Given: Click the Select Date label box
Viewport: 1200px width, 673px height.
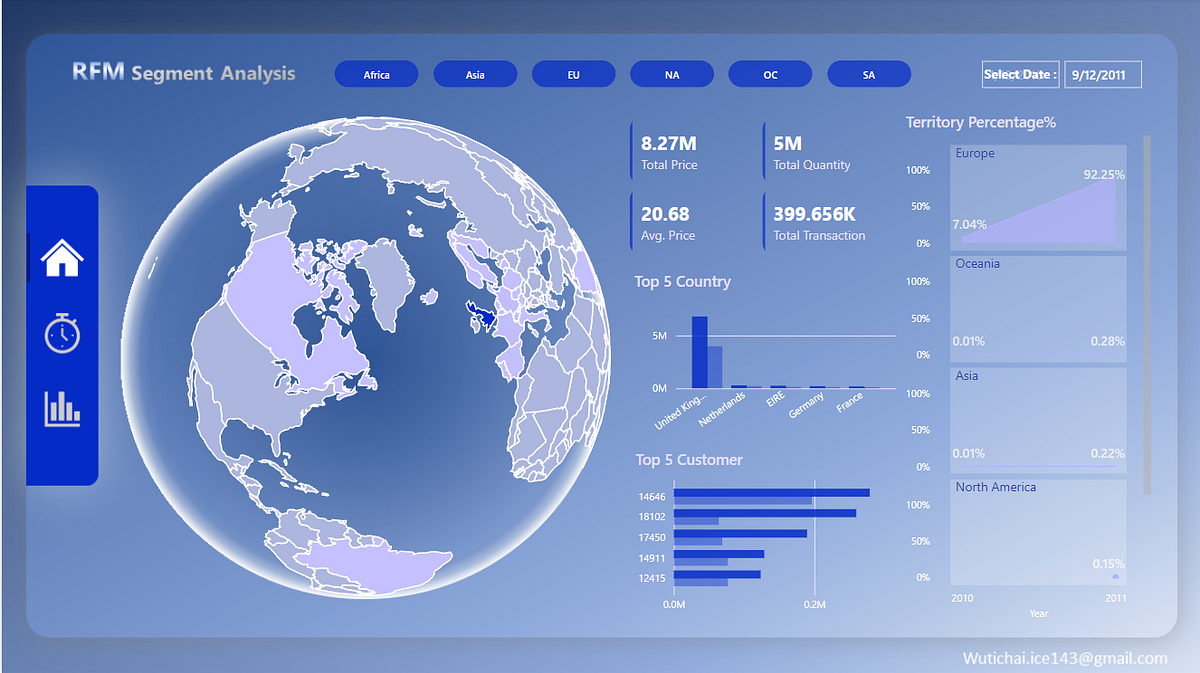Looking at the screenshot, I should click(1020, 74).
